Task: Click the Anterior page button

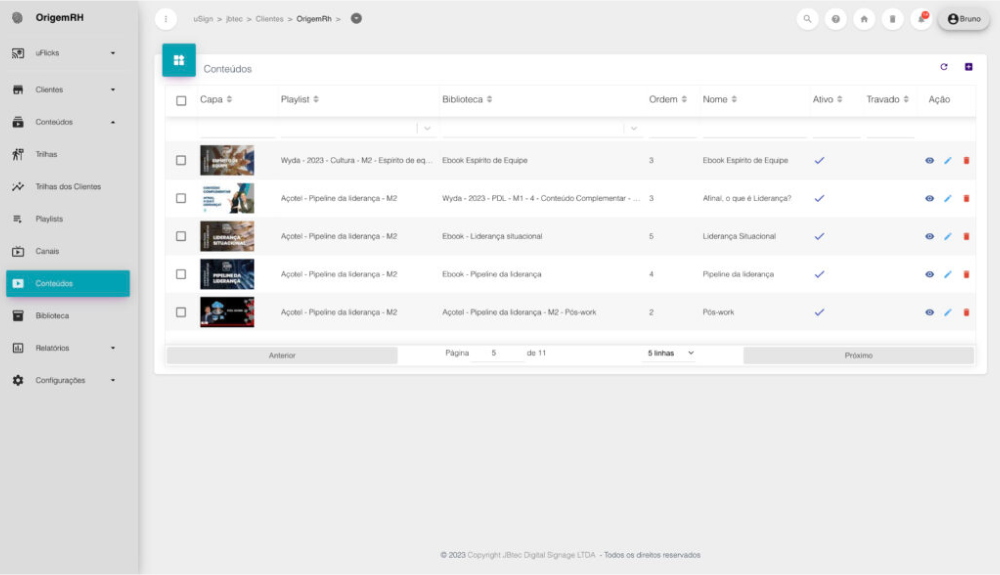Action: point(282,355)
